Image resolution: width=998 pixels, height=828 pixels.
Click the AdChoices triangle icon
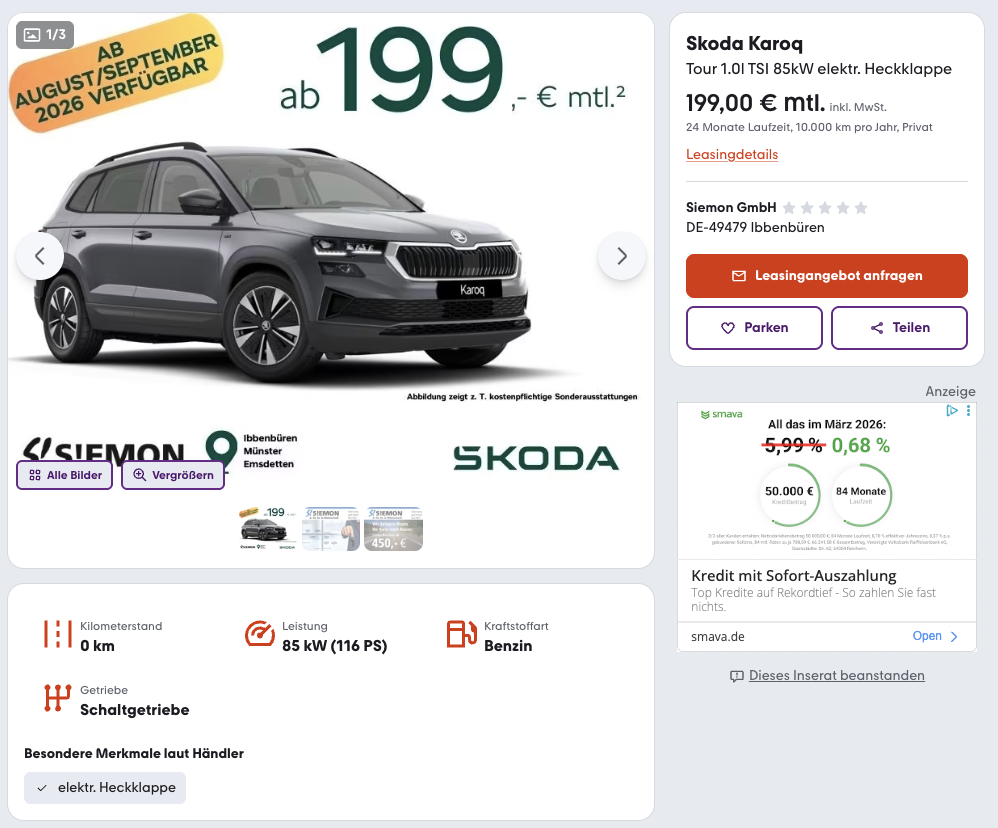953,411
